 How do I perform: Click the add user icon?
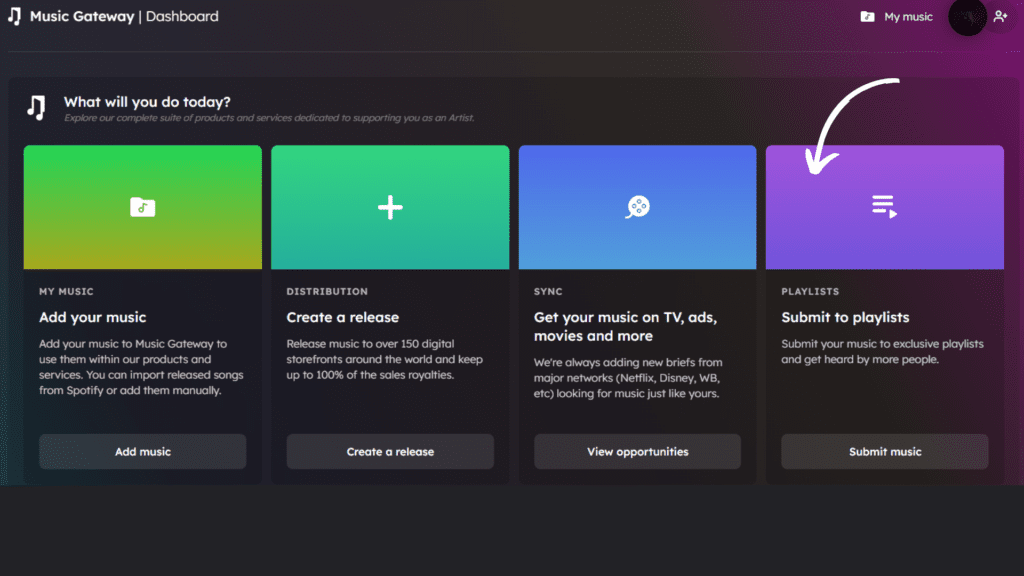click(x=1000, y=16)
